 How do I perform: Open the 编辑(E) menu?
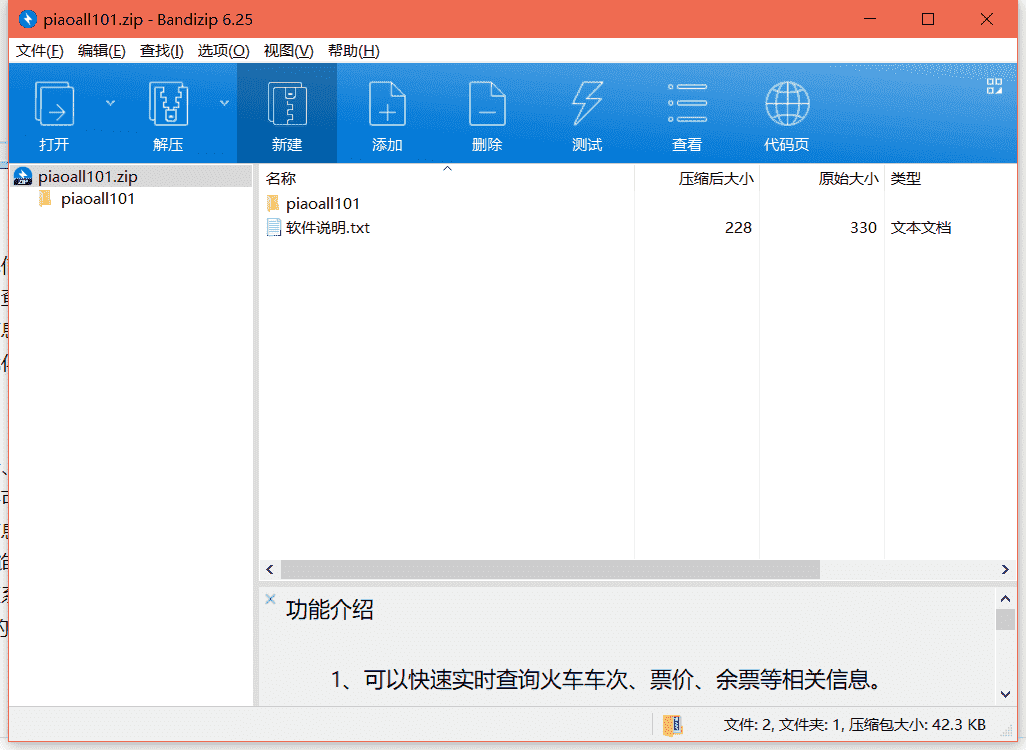(x=101, y=51)
